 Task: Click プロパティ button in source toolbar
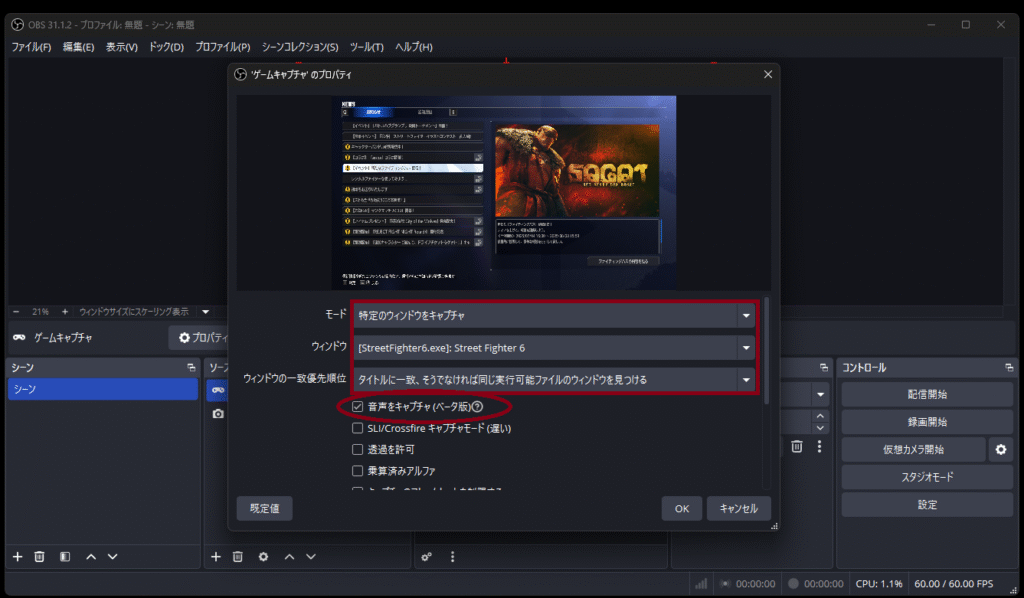coord(199,338)
